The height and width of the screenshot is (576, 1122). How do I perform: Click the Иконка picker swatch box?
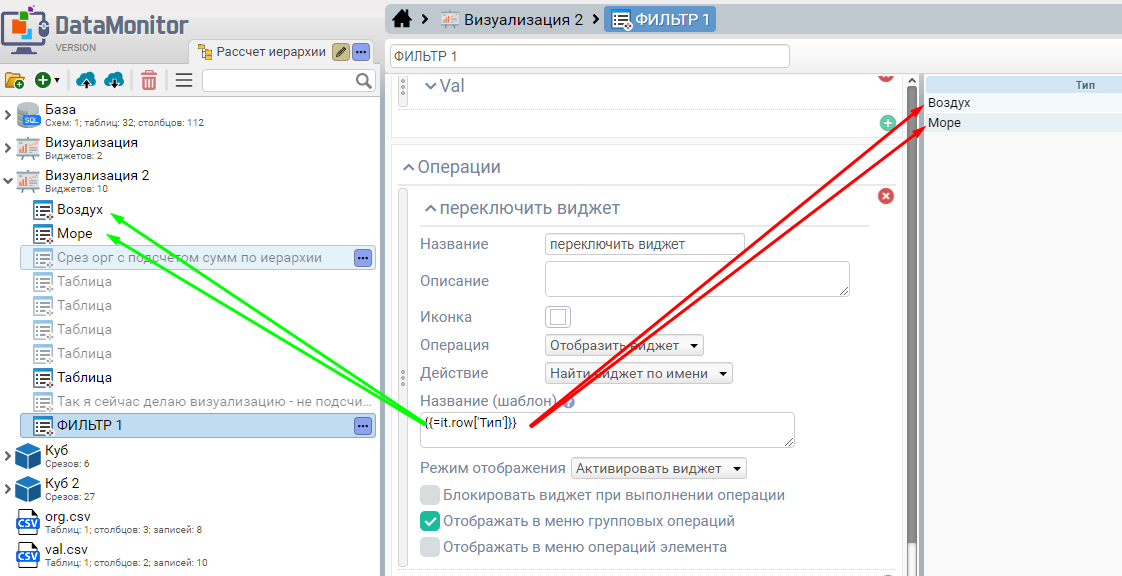[x=558, y=317]
